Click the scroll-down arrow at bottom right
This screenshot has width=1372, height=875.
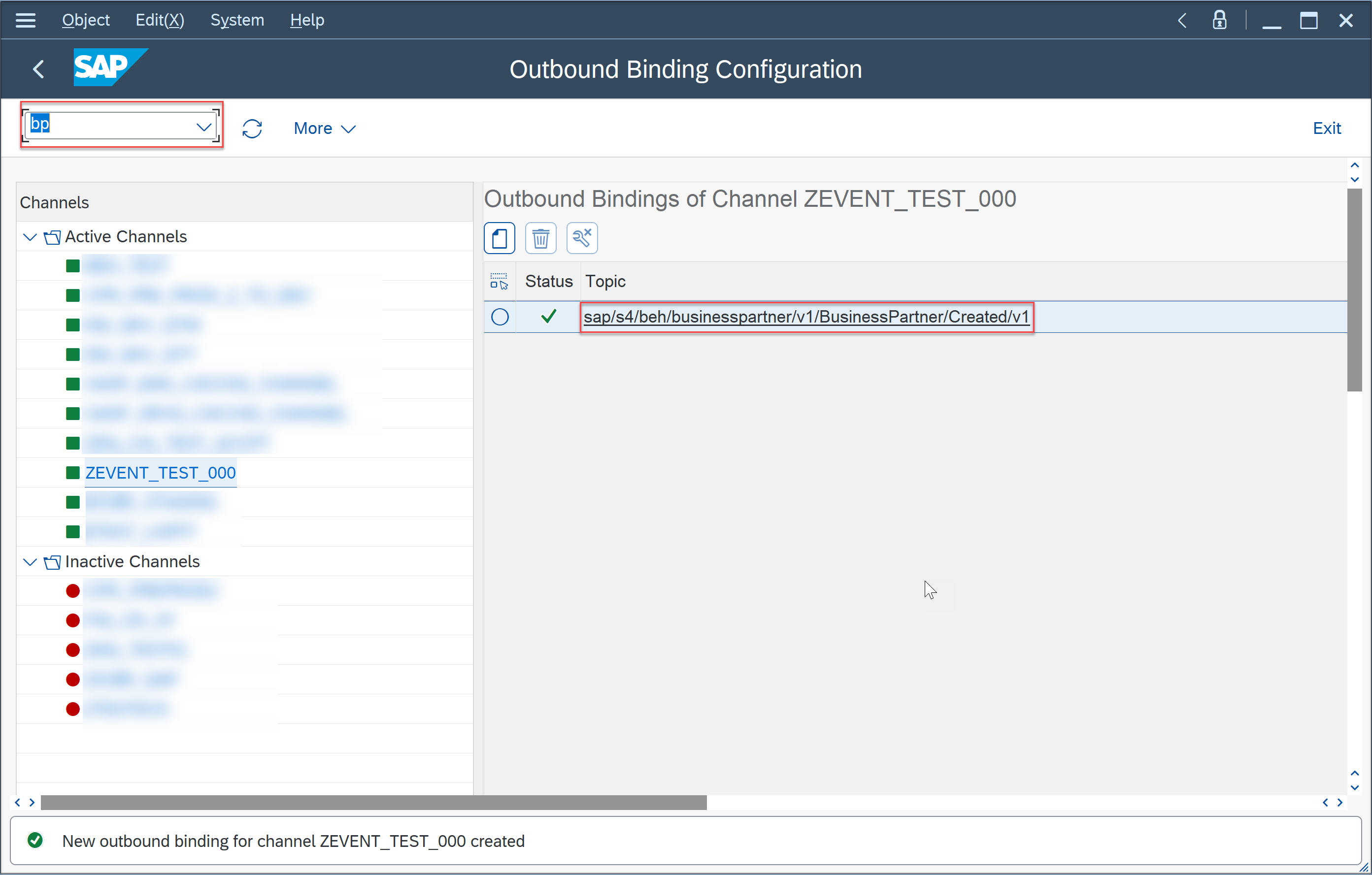pos(1355,788)
